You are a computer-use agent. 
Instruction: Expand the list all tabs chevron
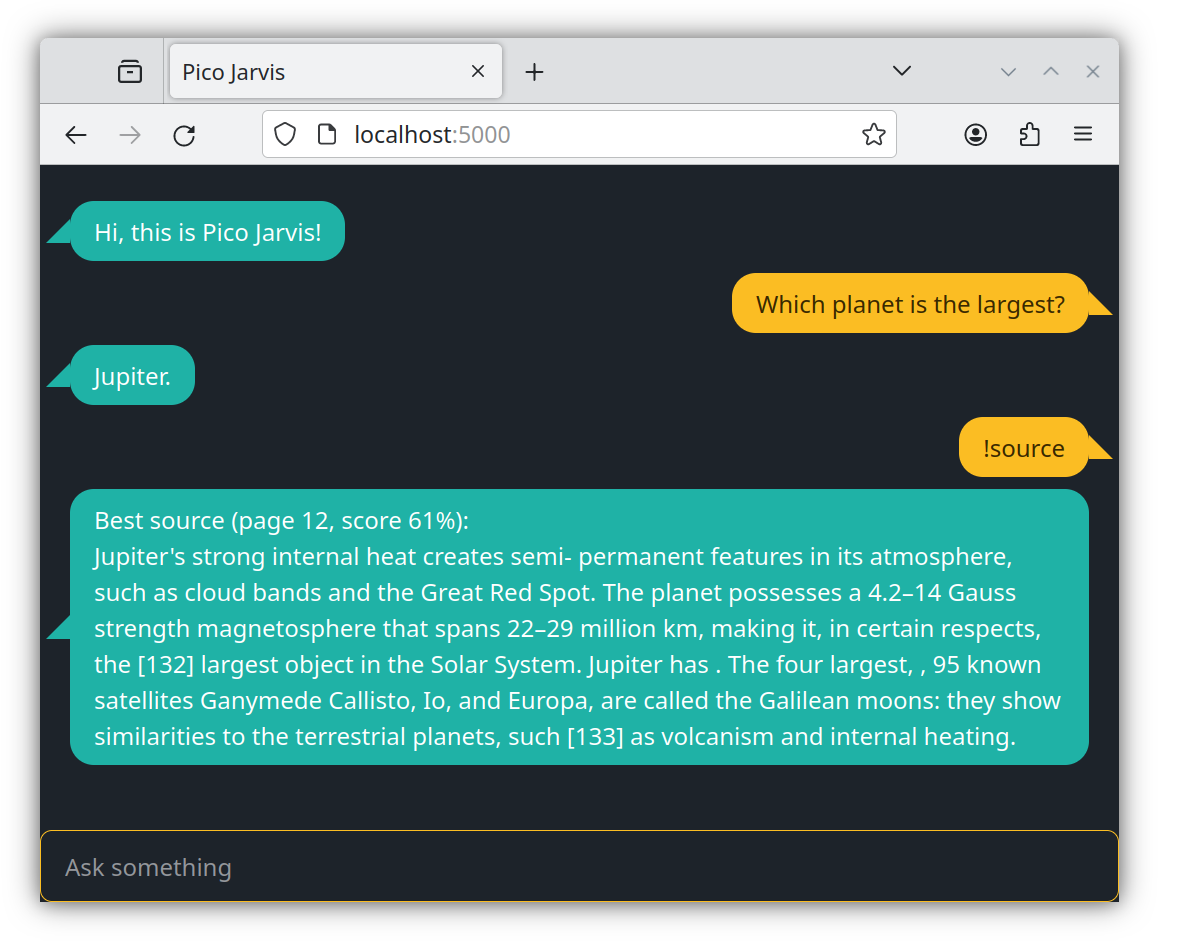902,71
